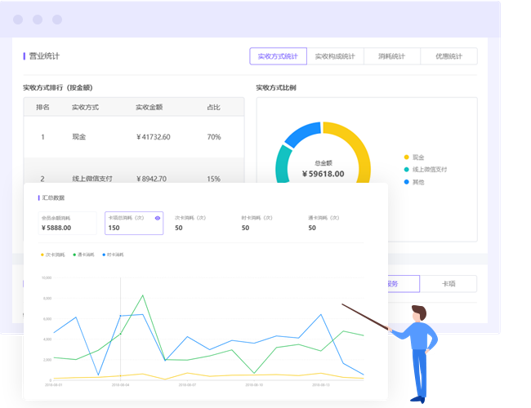Click the 排名 column header
This screenshot has height=408, width=531.
coord(43,107)
